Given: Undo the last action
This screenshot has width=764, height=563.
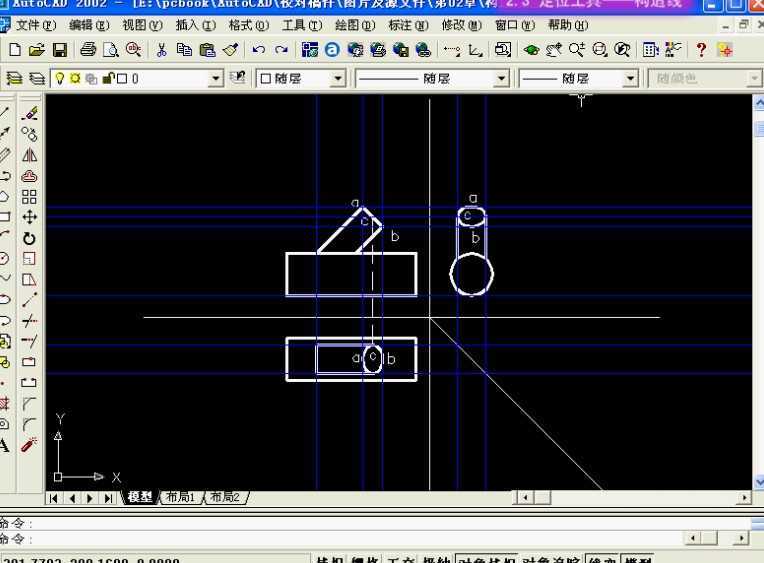Looking at the screenshot, I should point(259,50).
